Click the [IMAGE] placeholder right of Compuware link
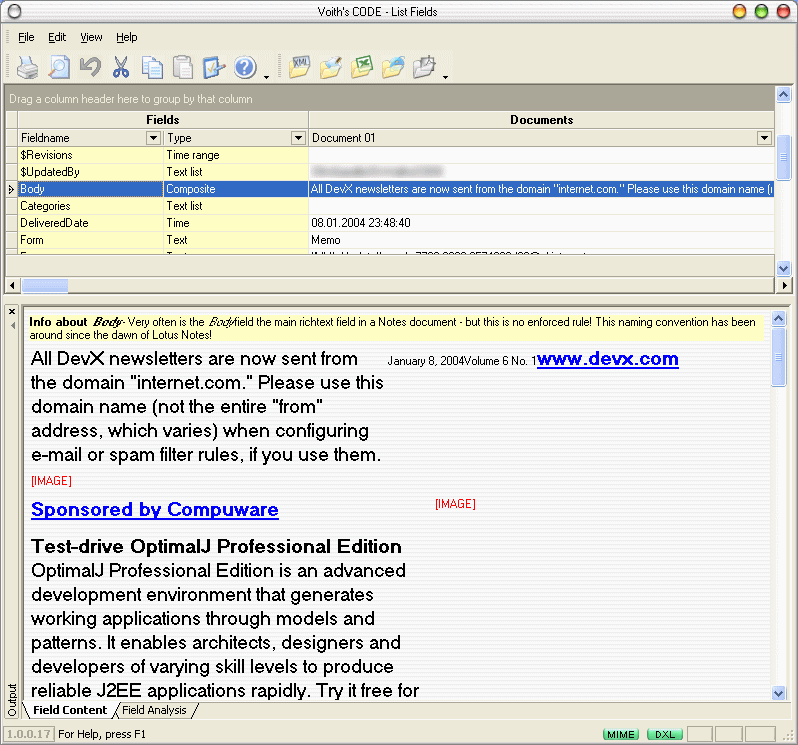 (x=455, y=504)
